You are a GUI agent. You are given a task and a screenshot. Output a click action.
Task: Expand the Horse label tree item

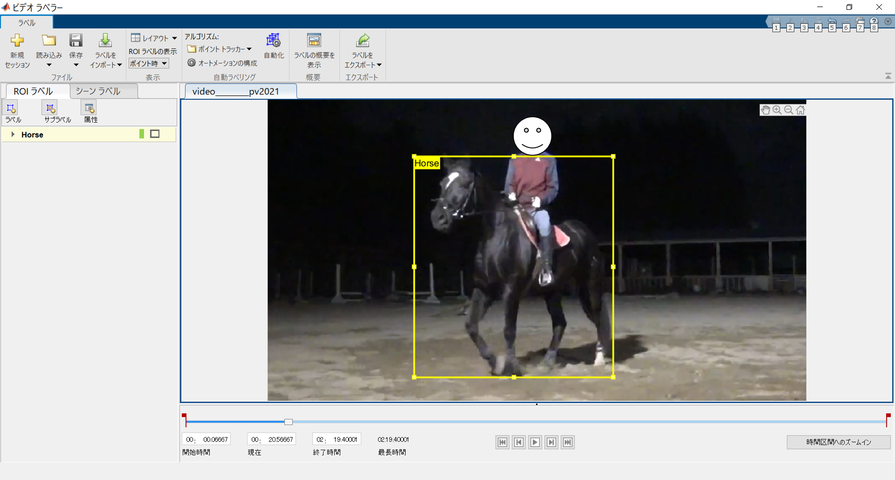[x=12, y=134]
